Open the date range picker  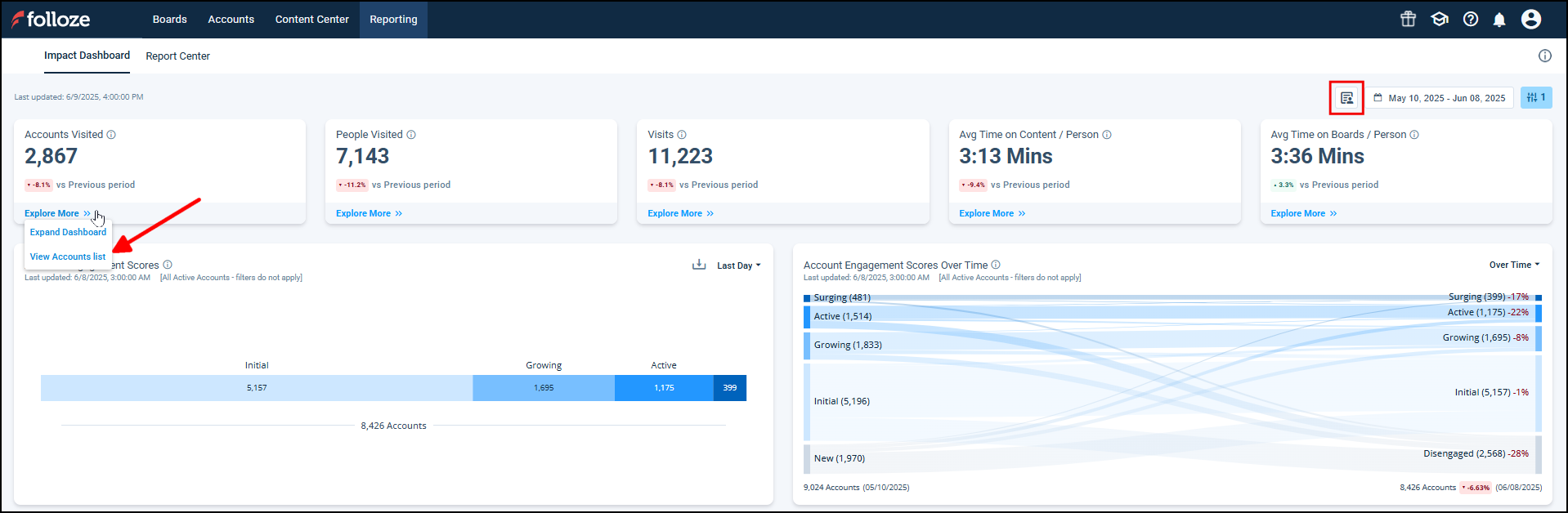point(1440,98)
